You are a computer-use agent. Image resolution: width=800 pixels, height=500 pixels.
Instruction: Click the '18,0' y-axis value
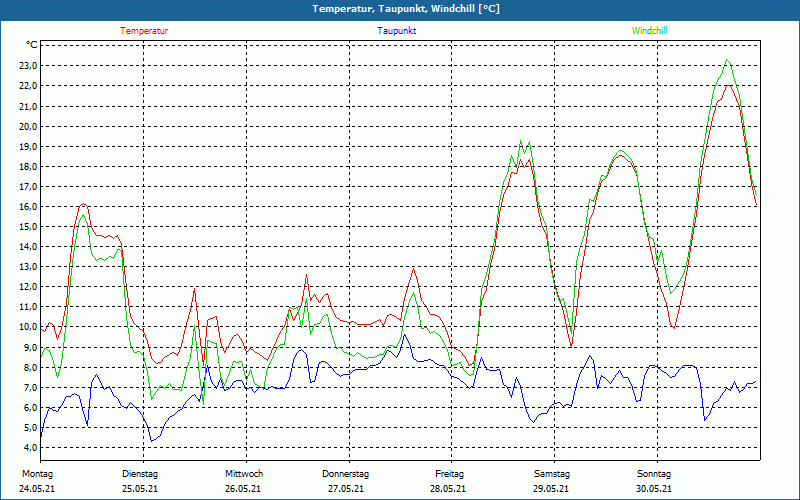[x=28, y=166]
